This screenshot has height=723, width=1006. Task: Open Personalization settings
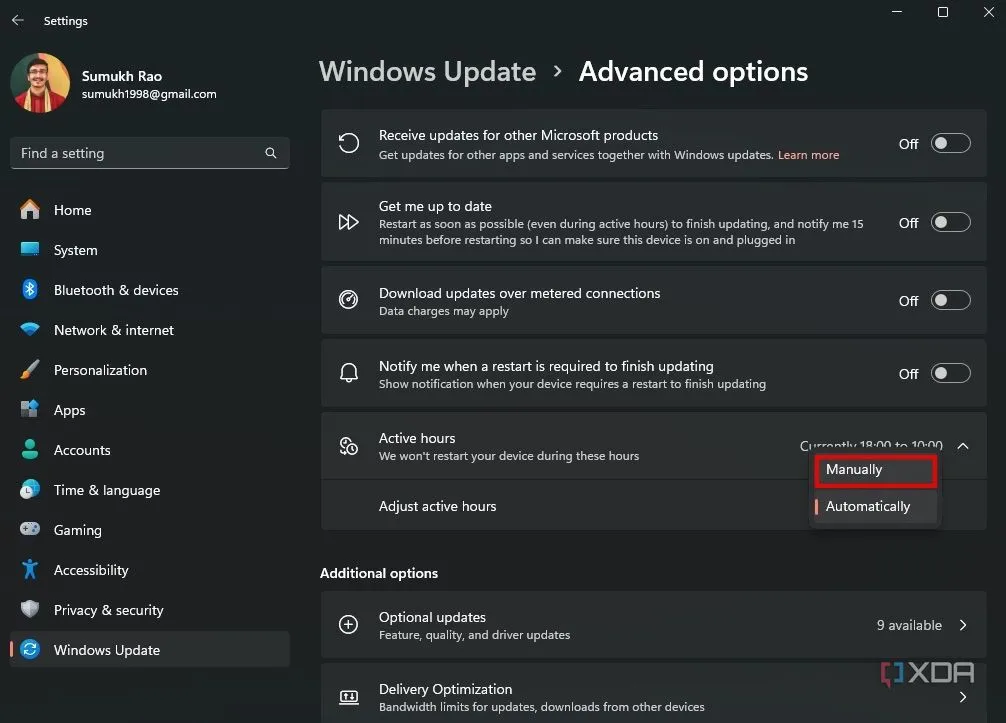tap(149, 370)
